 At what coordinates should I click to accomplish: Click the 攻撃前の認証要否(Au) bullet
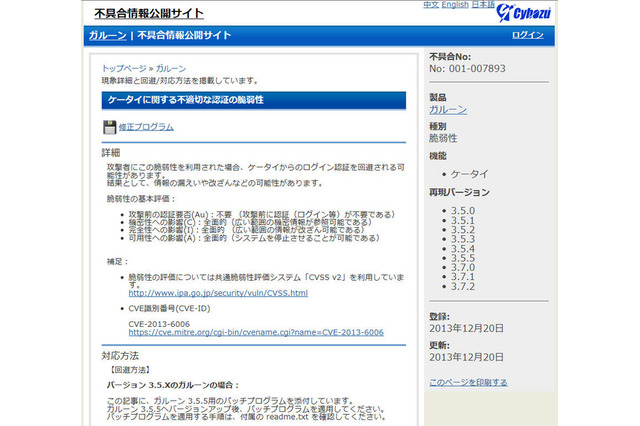coord(262,215)
